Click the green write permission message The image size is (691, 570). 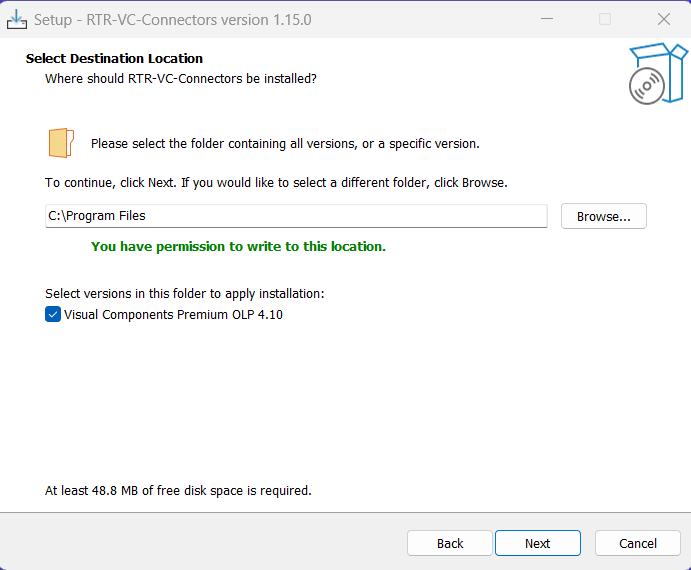[x=238, y=246]
